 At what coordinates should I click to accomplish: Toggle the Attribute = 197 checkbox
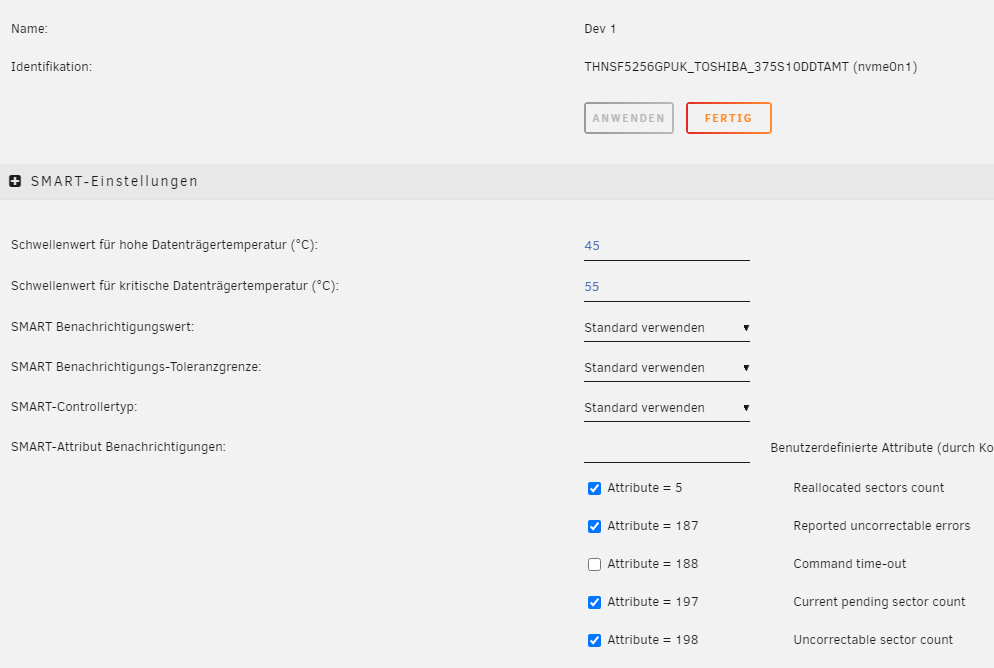point(594,602)
